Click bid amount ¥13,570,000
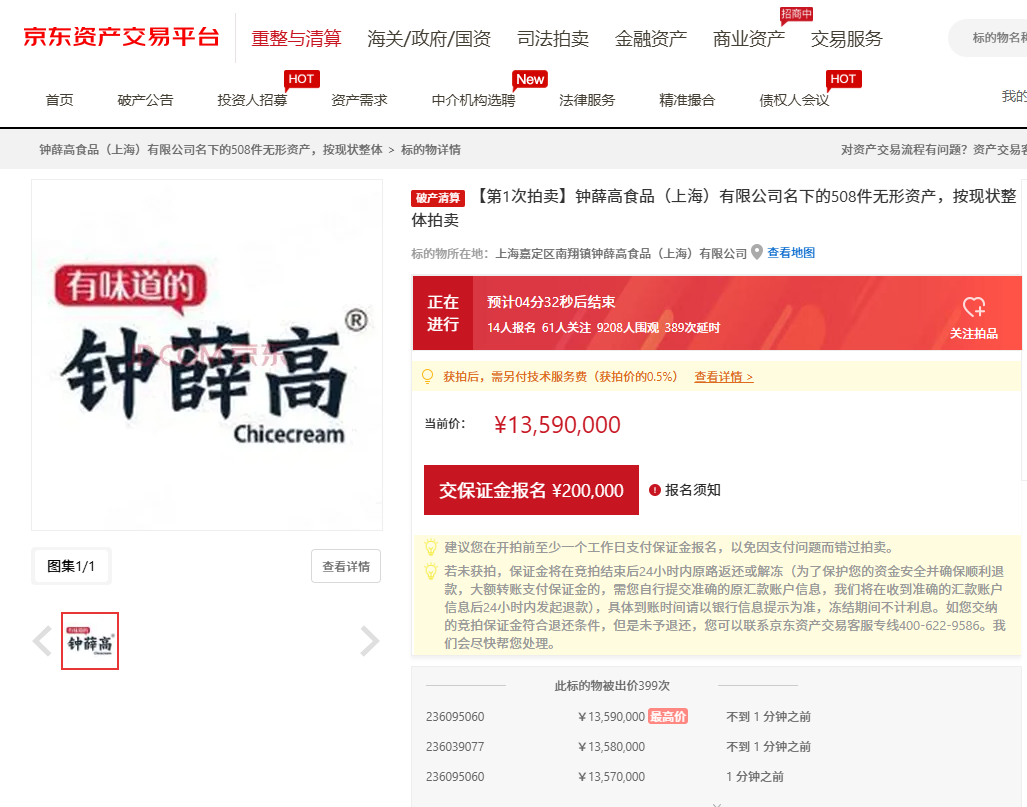This screenshot has width=1027, height=807. (x=612, y=777)
